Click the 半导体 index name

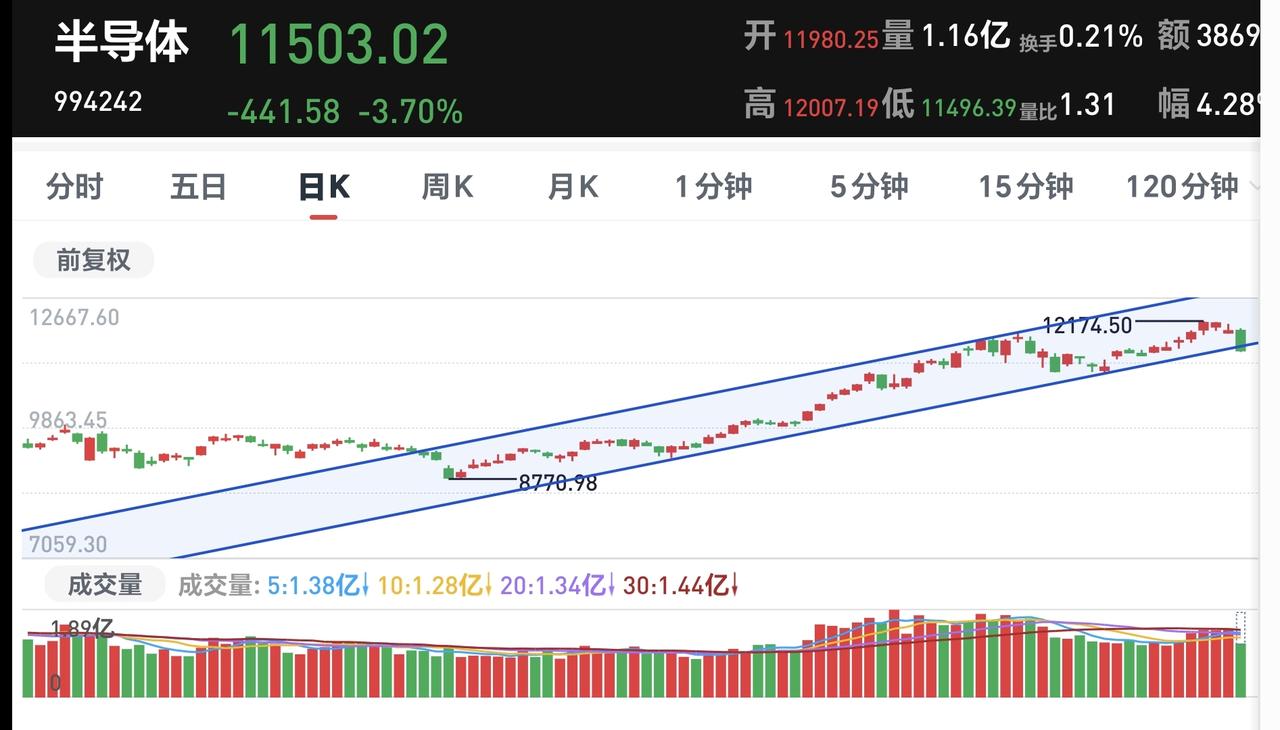tap(120, 44)
